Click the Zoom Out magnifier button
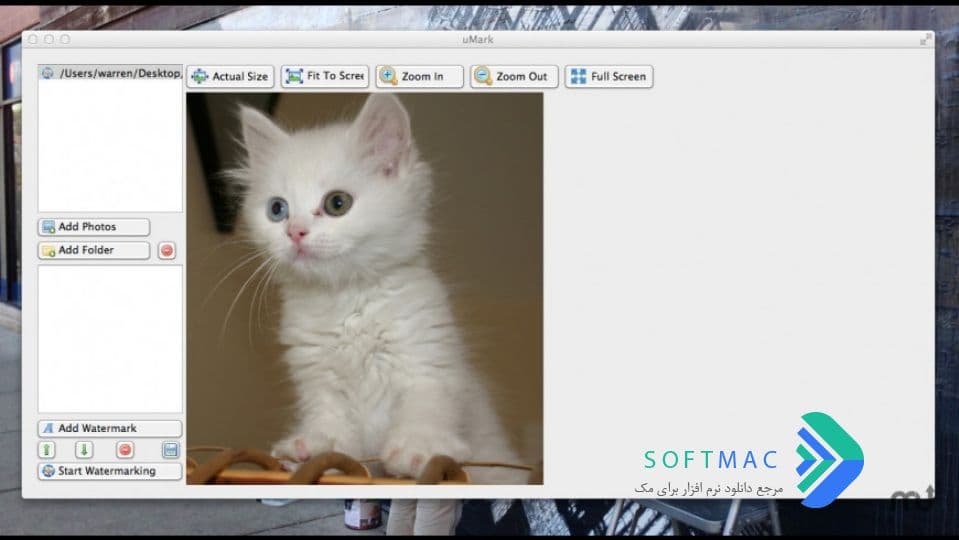This screenshot has width=959, height=540. pos(514,76)
